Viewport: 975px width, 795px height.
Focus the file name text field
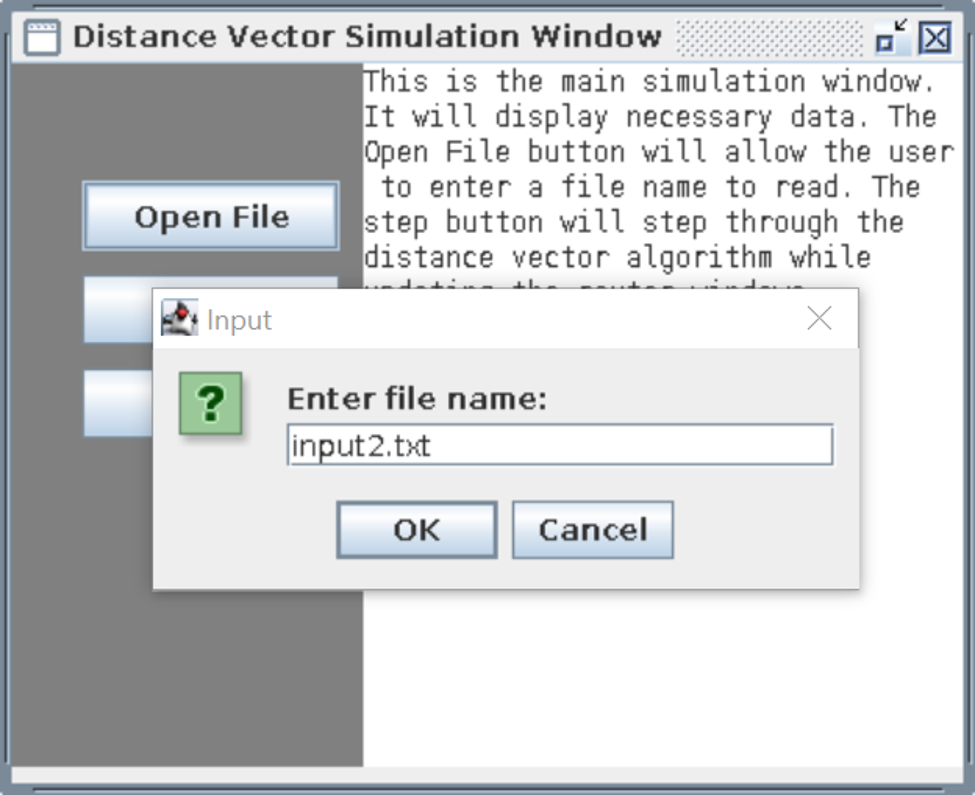(x=559, y=446)
